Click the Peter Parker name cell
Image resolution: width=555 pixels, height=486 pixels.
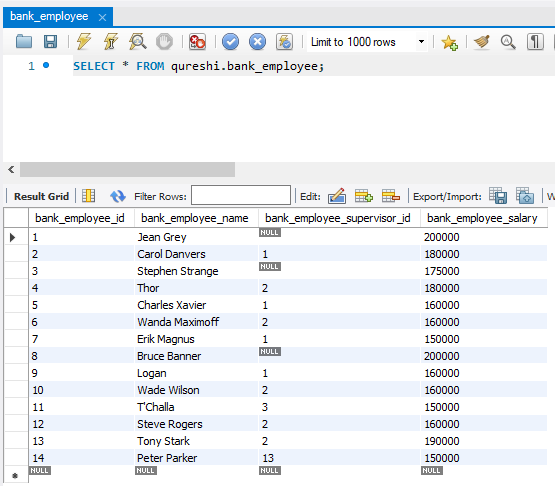point(196,458)
